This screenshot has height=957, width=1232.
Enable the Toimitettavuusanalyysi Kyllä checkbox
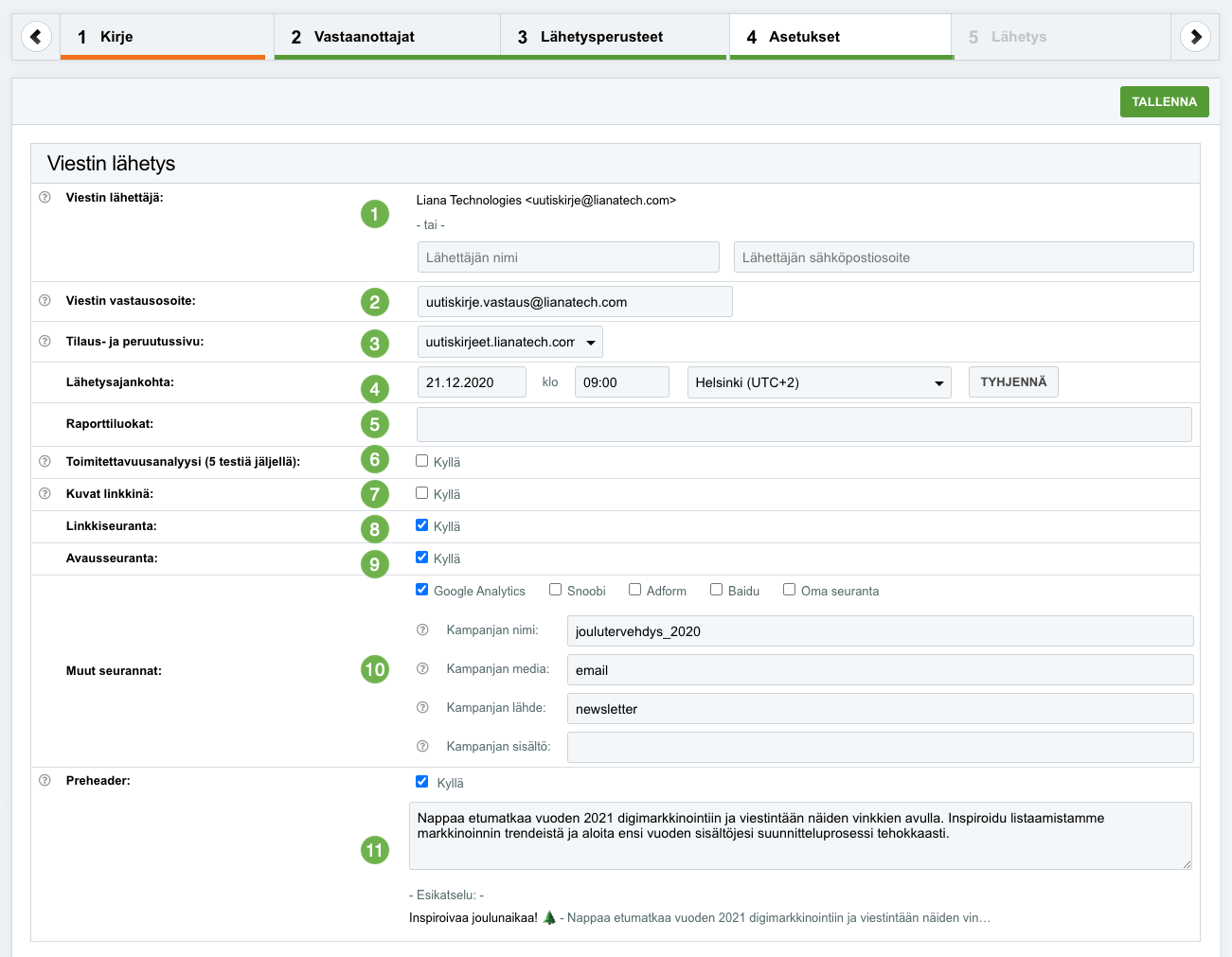pos(422,461)
